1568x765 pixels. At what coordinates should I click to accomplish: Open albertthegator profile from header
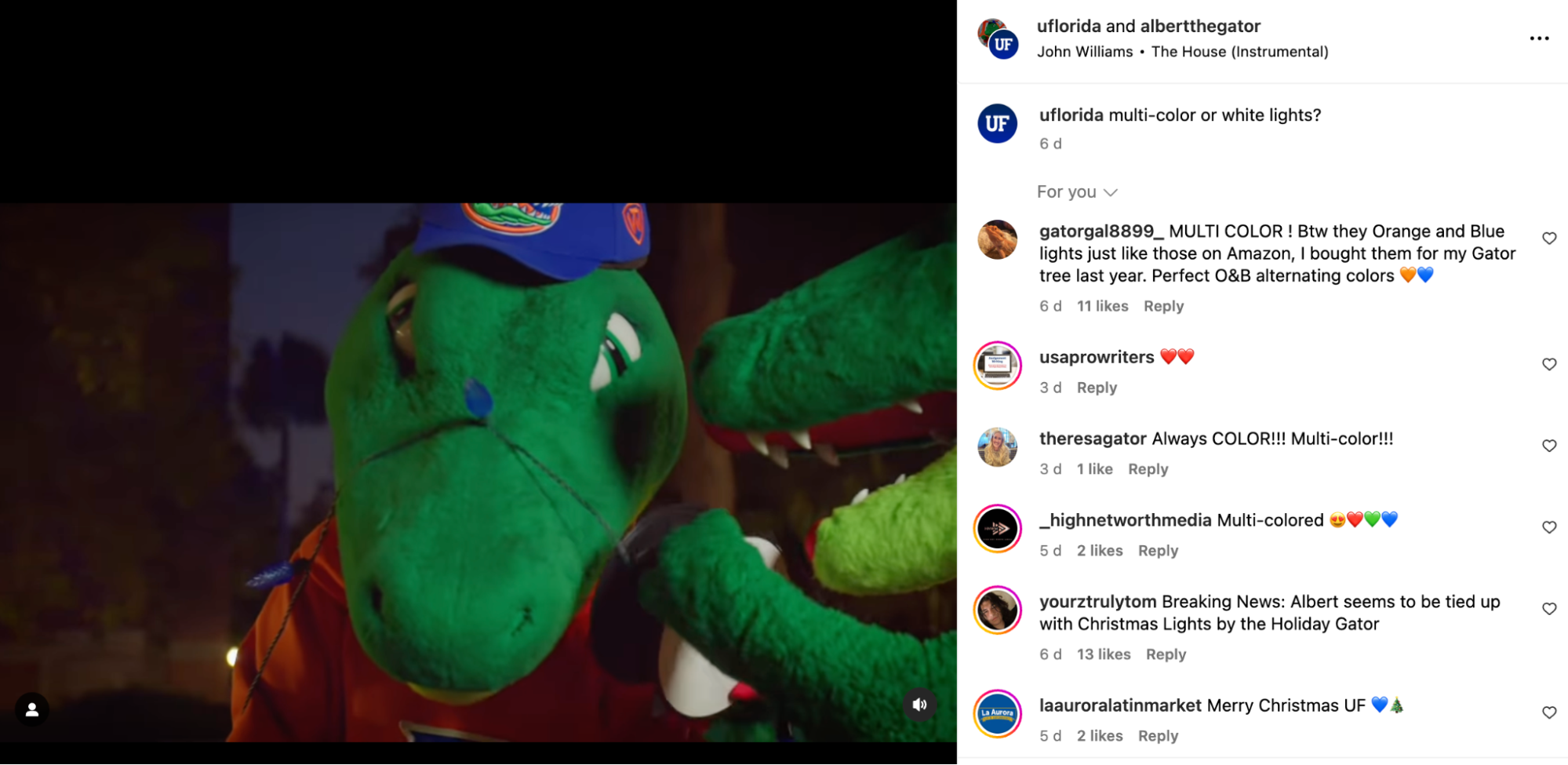pos(1200,26)
